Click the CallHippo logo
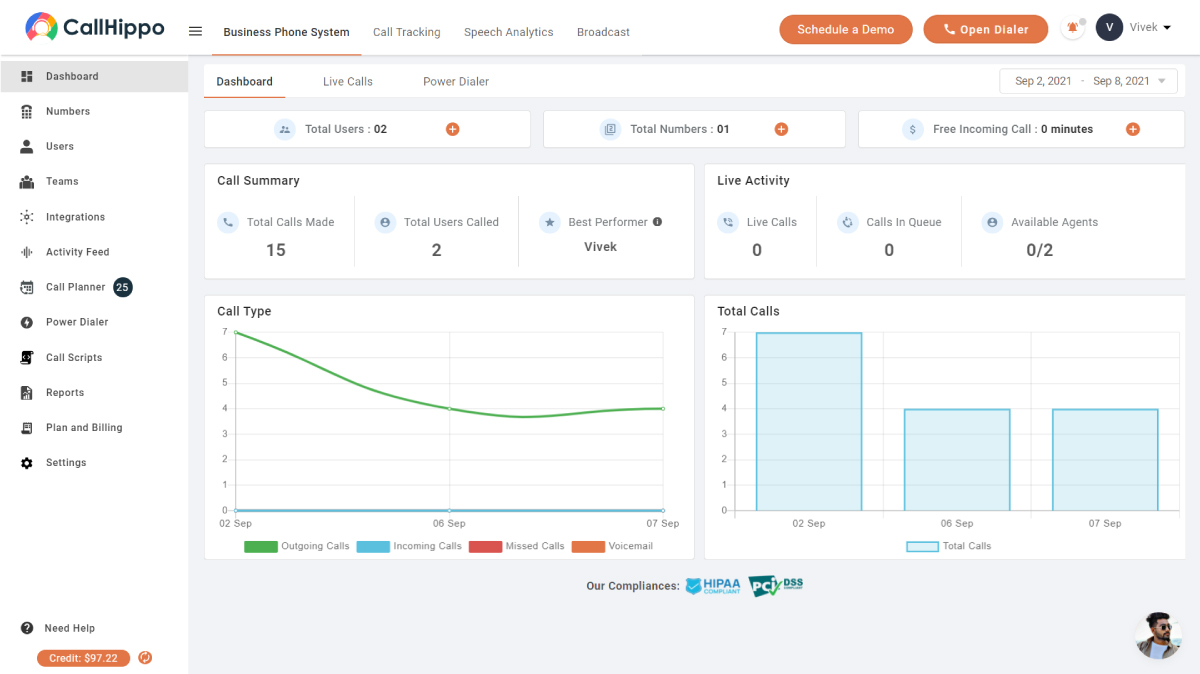 click(x=95, y=28)
